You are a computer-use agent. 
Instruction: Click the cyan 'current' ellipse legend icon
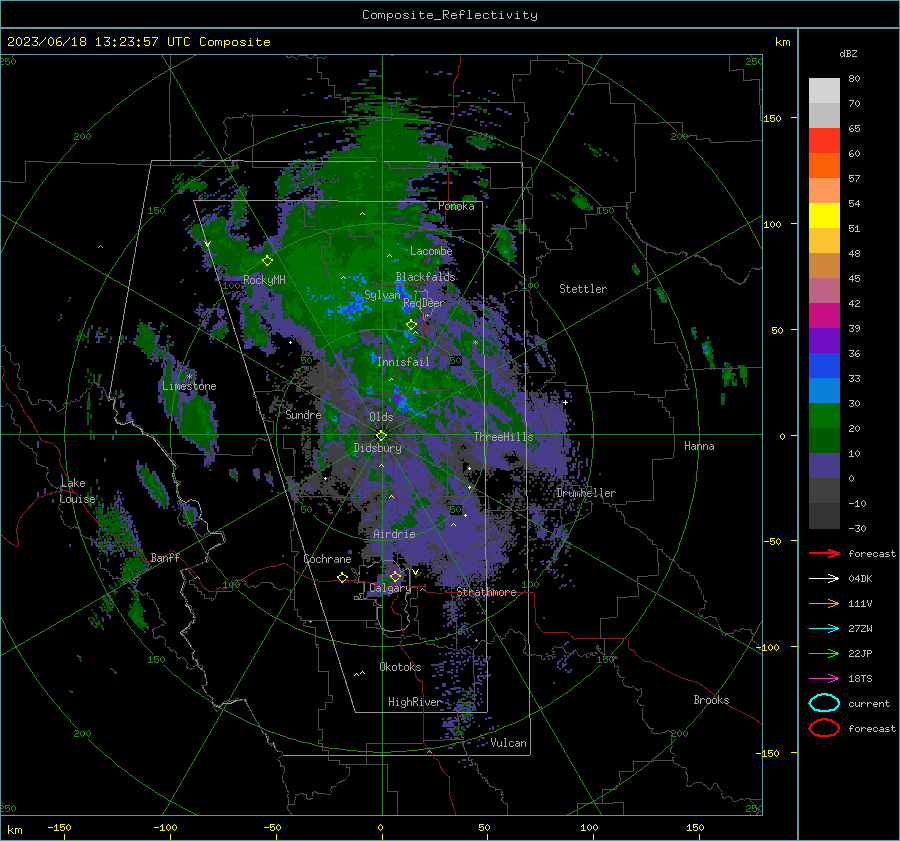(x=824, y=703)
